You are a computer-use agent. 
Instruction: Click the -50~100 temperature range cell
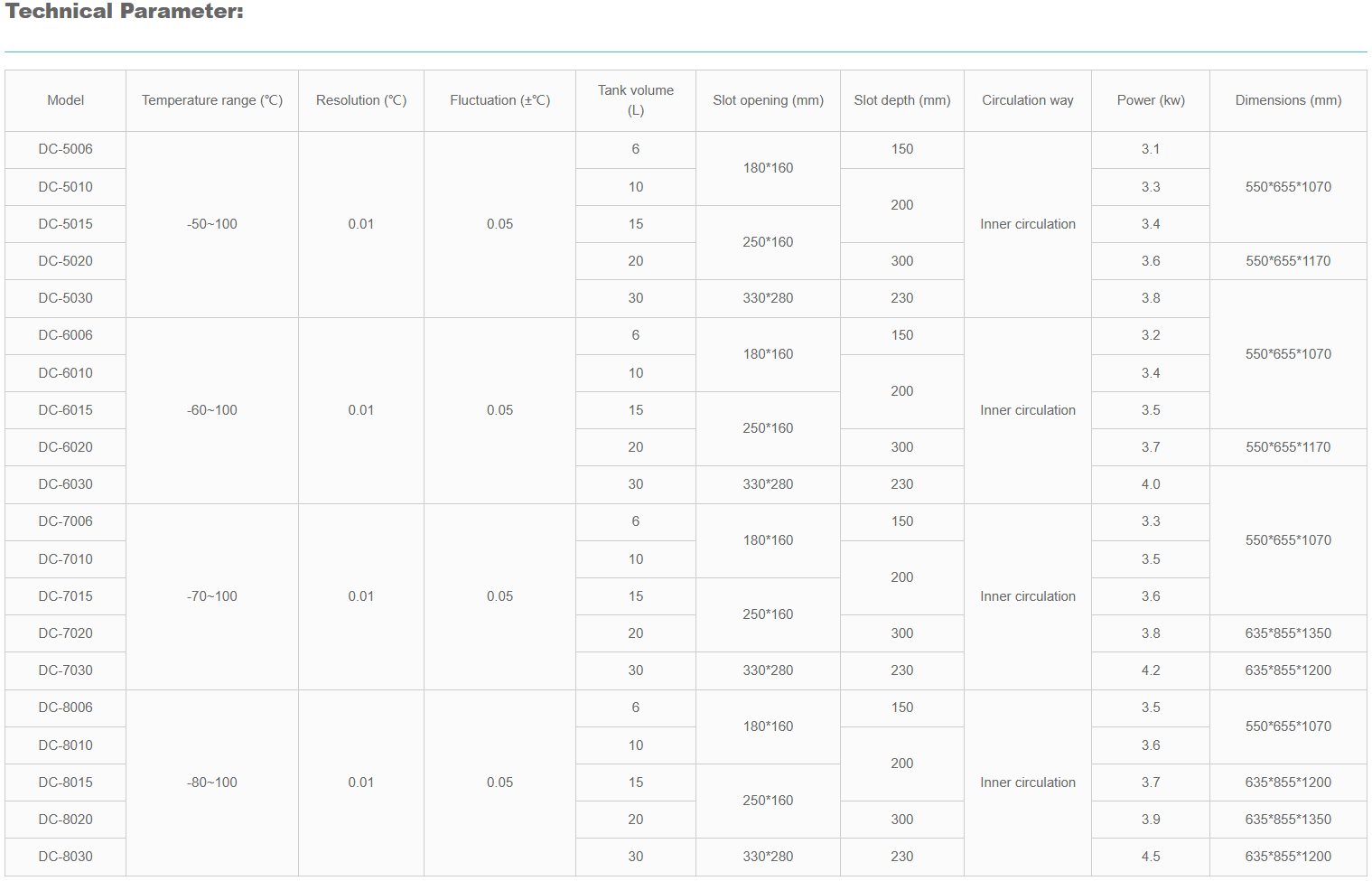(x=212, y=224)
